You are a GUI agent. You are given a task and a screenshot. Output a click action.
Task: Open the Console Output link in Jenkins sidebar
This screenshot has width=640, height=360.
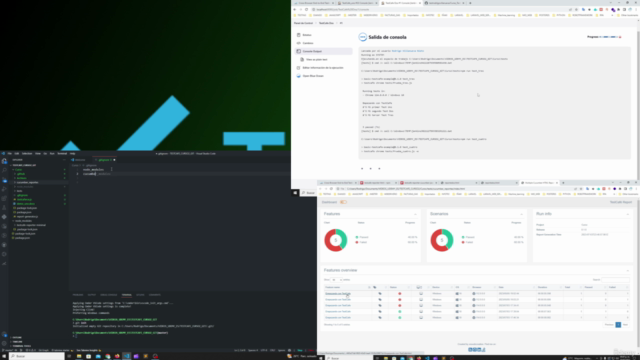[312, 51]
